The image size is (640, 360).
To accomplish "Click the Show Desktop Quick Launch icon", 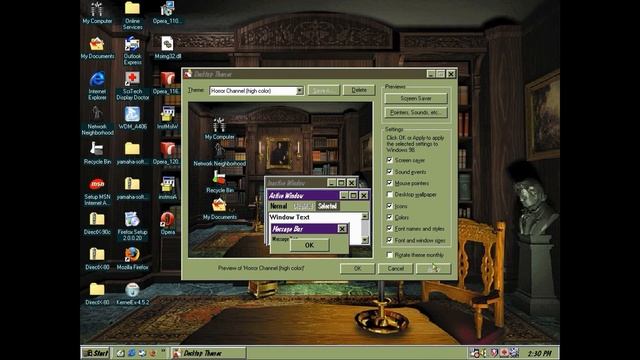I will tap(120, 353).
